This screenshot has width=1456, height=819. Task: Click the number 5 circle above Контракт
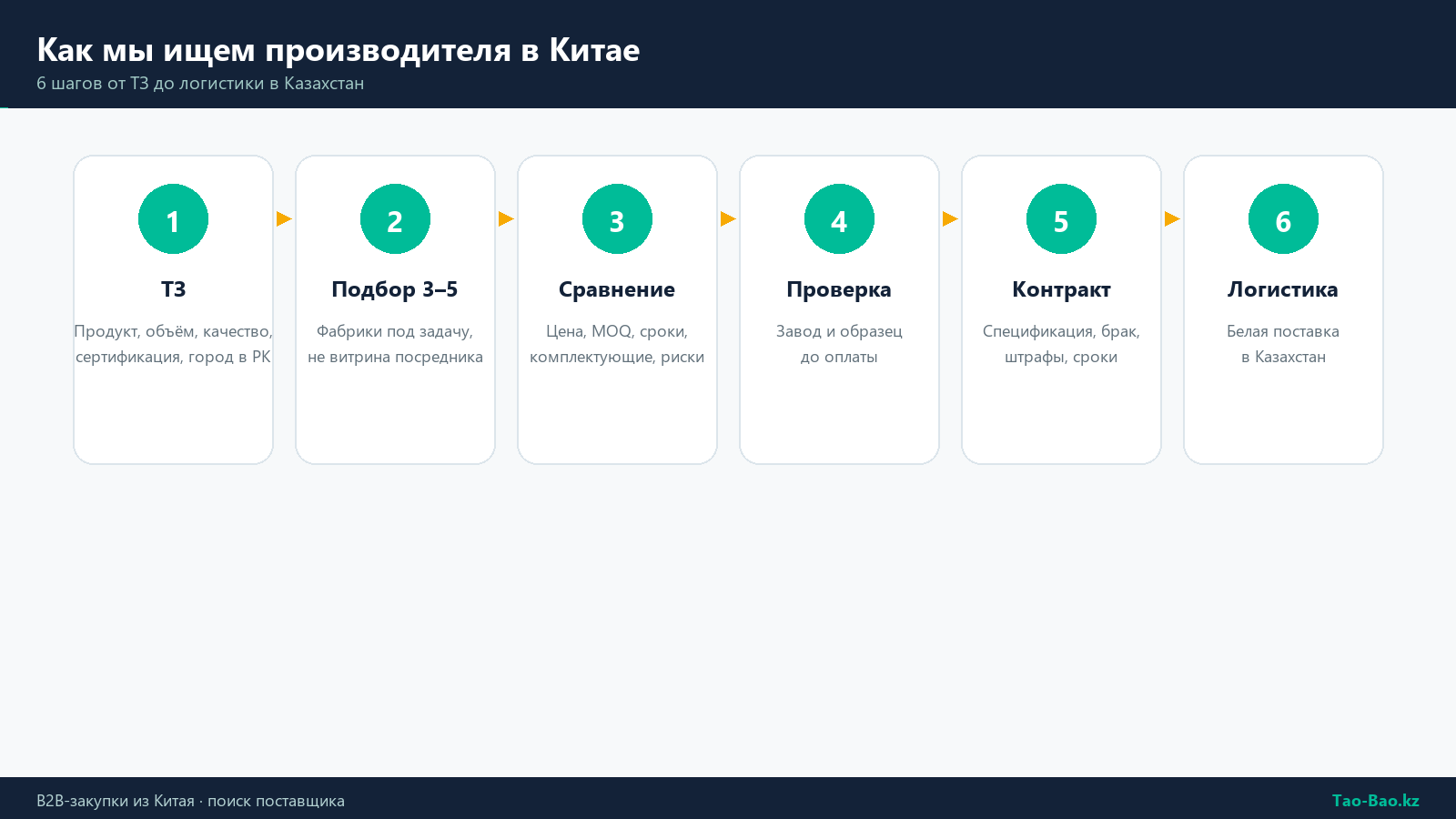(x=1061, y=219)
